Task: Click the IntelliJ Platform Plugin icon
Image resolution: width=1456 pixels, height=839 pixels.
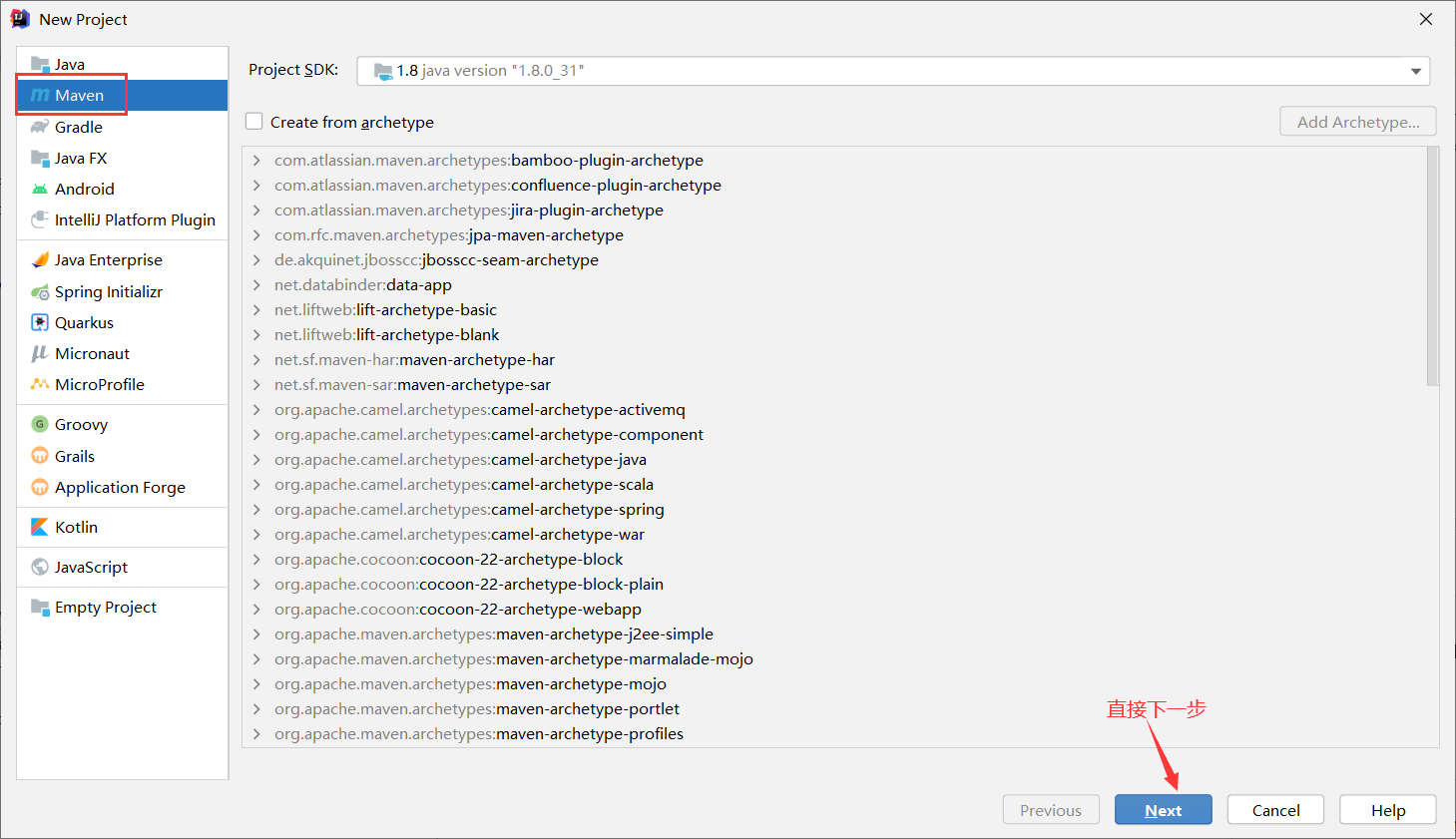Action: (40, 219)
